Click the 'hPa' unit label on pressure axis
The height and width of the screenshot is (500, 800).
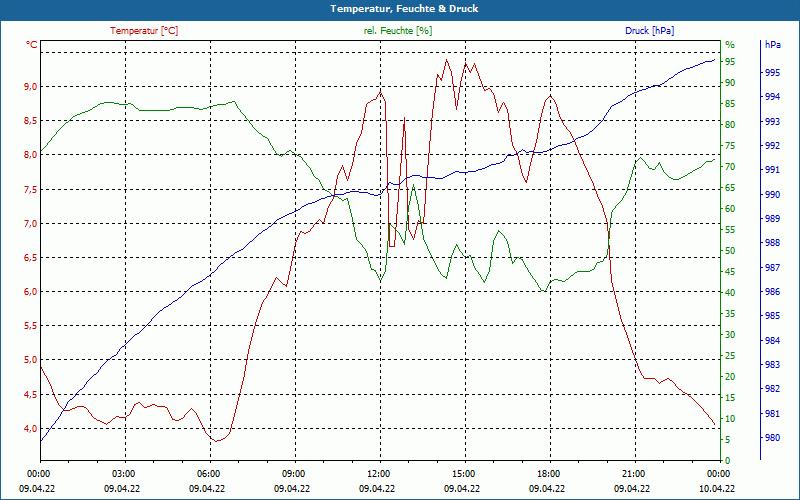point(773,45)
